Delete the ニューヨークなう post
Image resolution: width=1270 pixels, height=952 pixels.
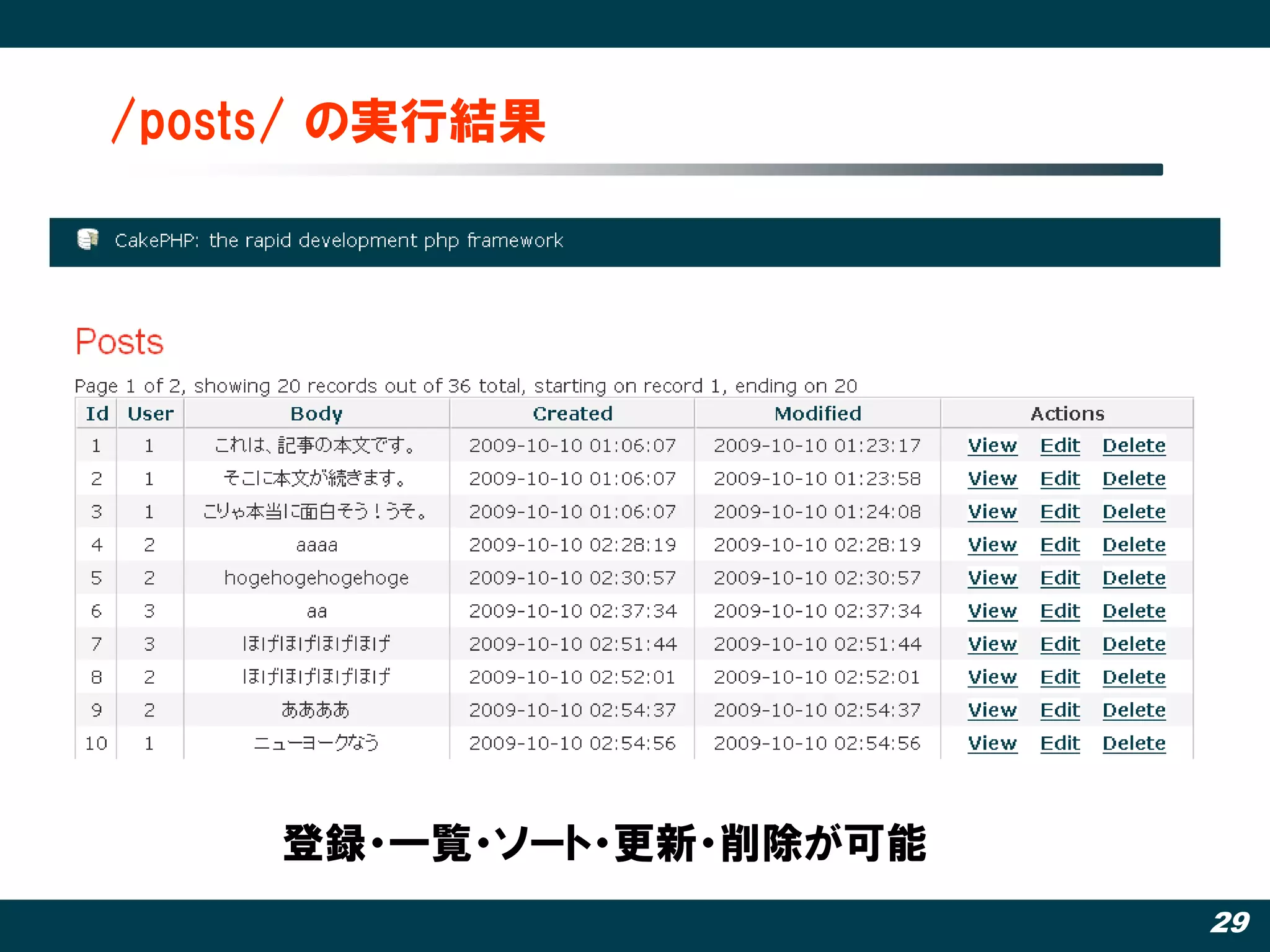pyautogui.click(x=1134, y=743)
